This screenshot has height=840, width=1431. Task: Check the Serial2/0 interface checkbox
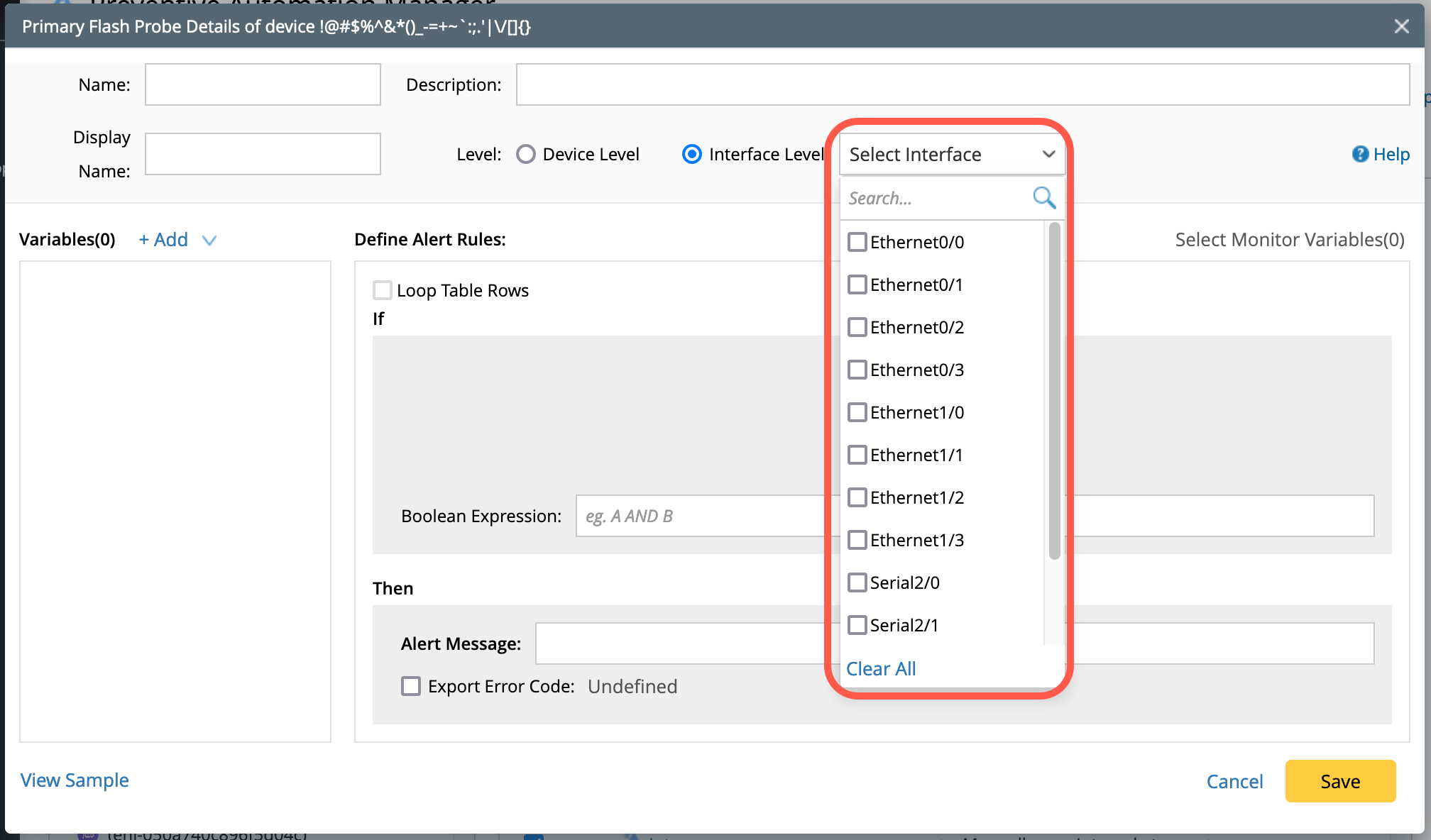click(857, 582)
